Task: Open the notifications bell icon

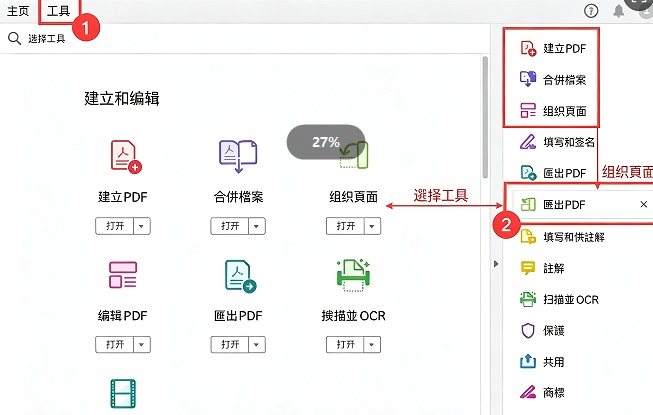Action: point(618,11)
